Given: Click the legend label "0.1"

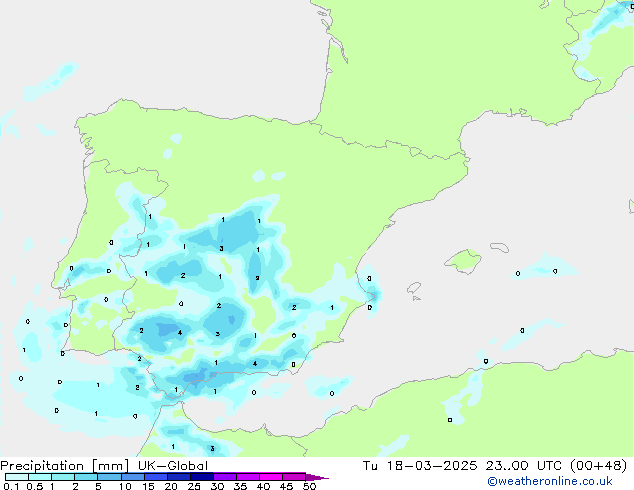Looking at the screenshot, I should coord(11,486).
